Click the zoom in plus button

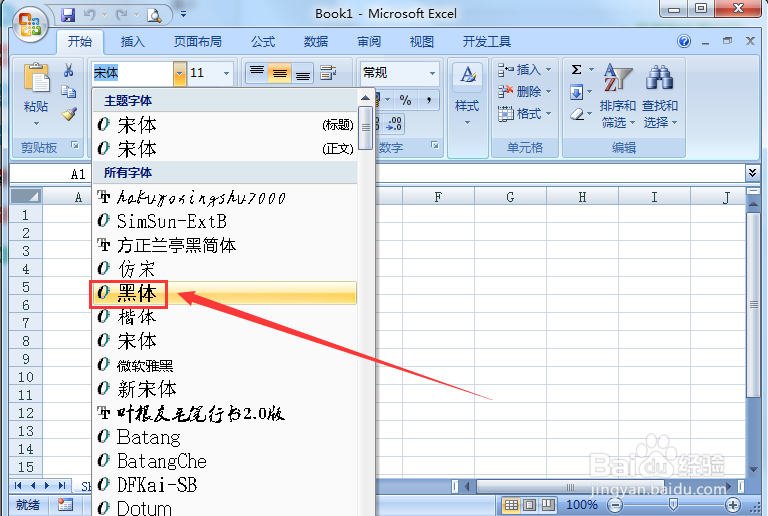coord(733,505)
